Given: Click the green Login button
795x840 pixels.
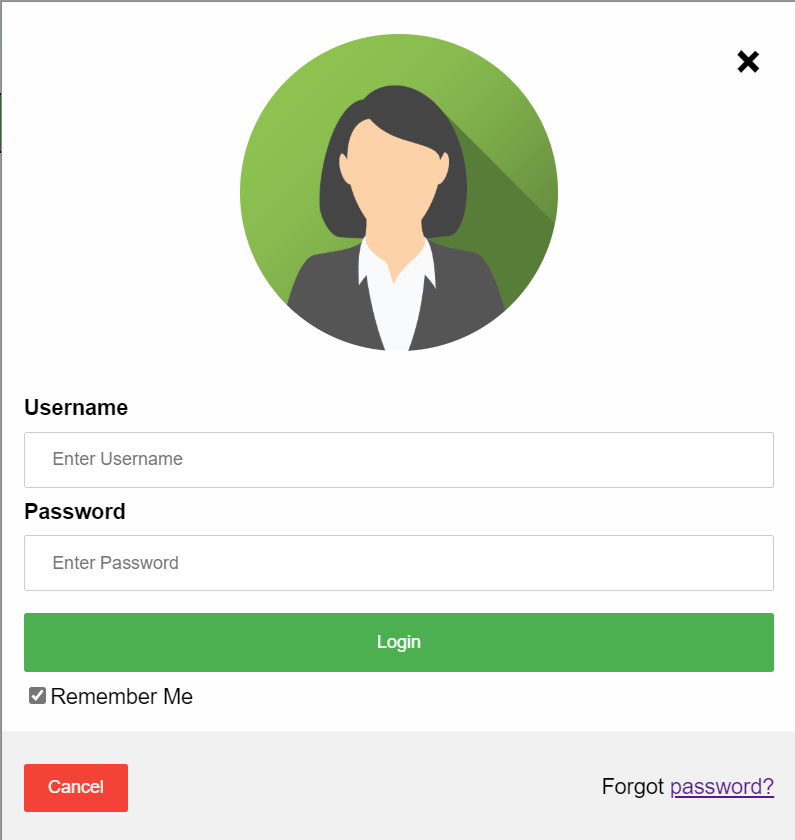Looking at the screenshot, I should click(x=399, y=642).
